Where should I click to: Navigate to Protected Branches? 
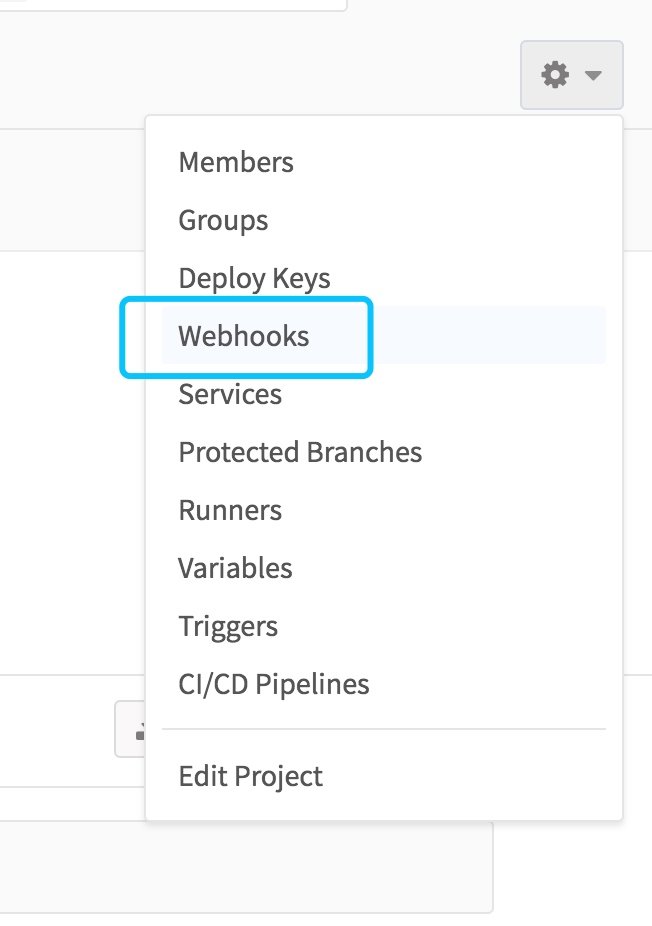pyautogui.click(x=300, y=452)
